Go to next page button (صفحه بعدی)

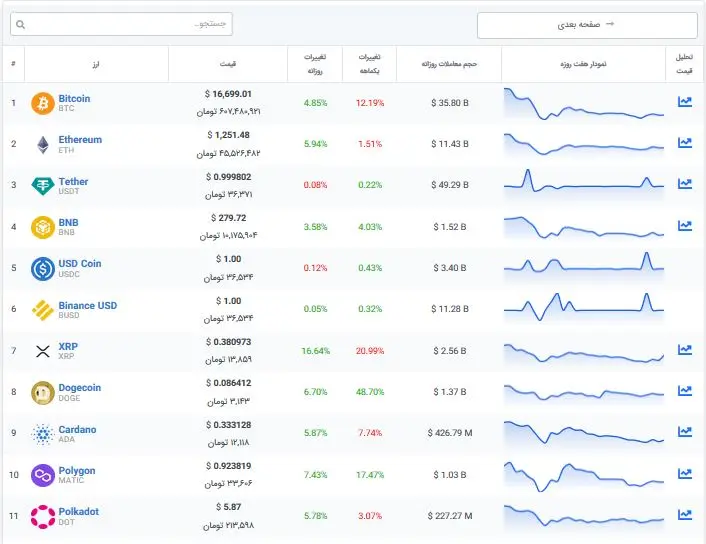(x=587, y=25)
